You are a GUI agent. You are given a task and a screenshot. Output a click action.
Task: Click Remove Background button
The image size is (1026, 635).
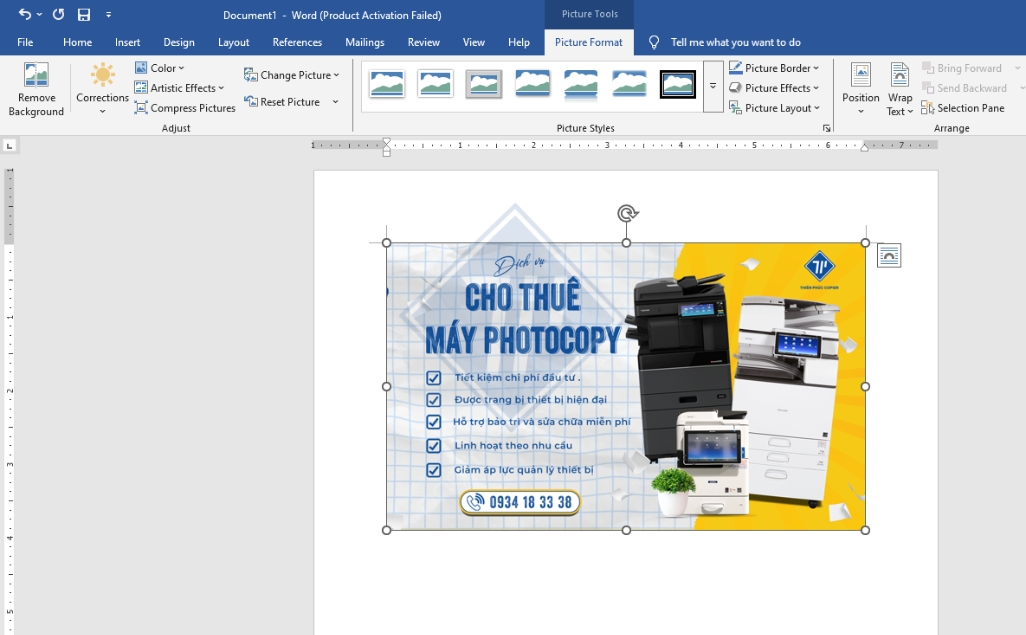point(36,90)
